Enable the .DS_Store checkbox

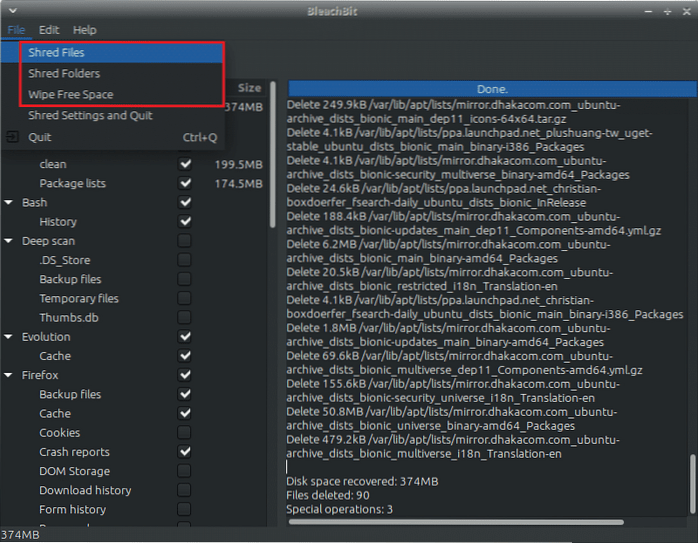185,260
